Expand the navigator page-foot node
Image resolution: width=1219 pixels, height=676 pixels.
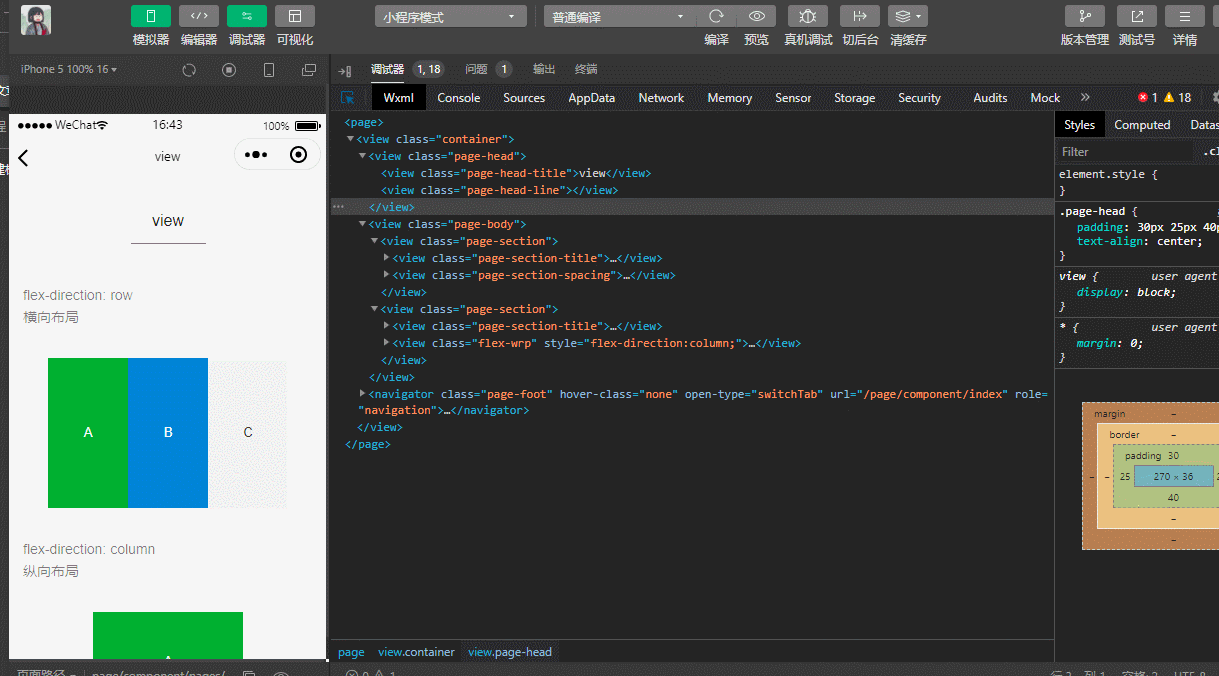point(362,394)
